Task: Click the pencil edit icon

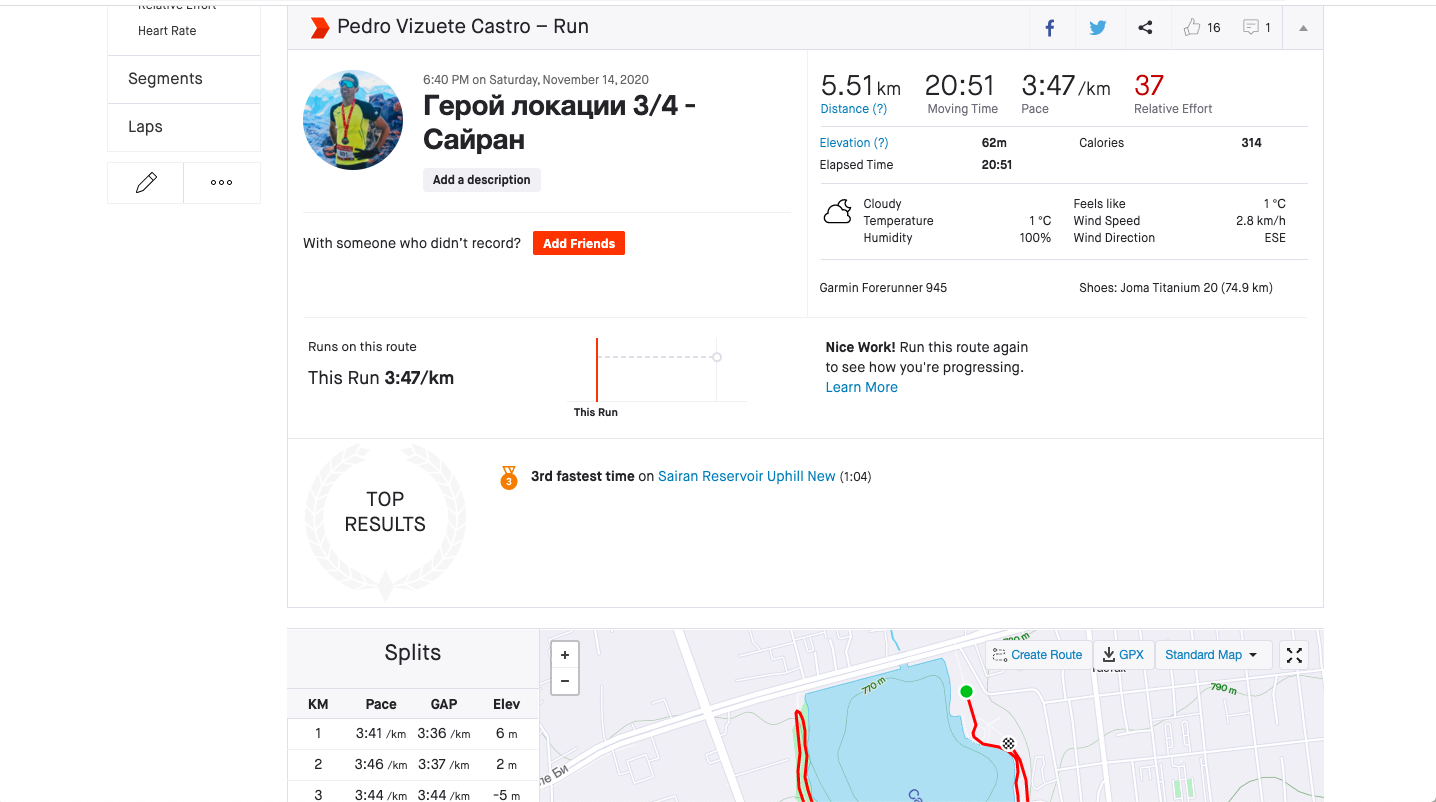Action: coord(146,183)
